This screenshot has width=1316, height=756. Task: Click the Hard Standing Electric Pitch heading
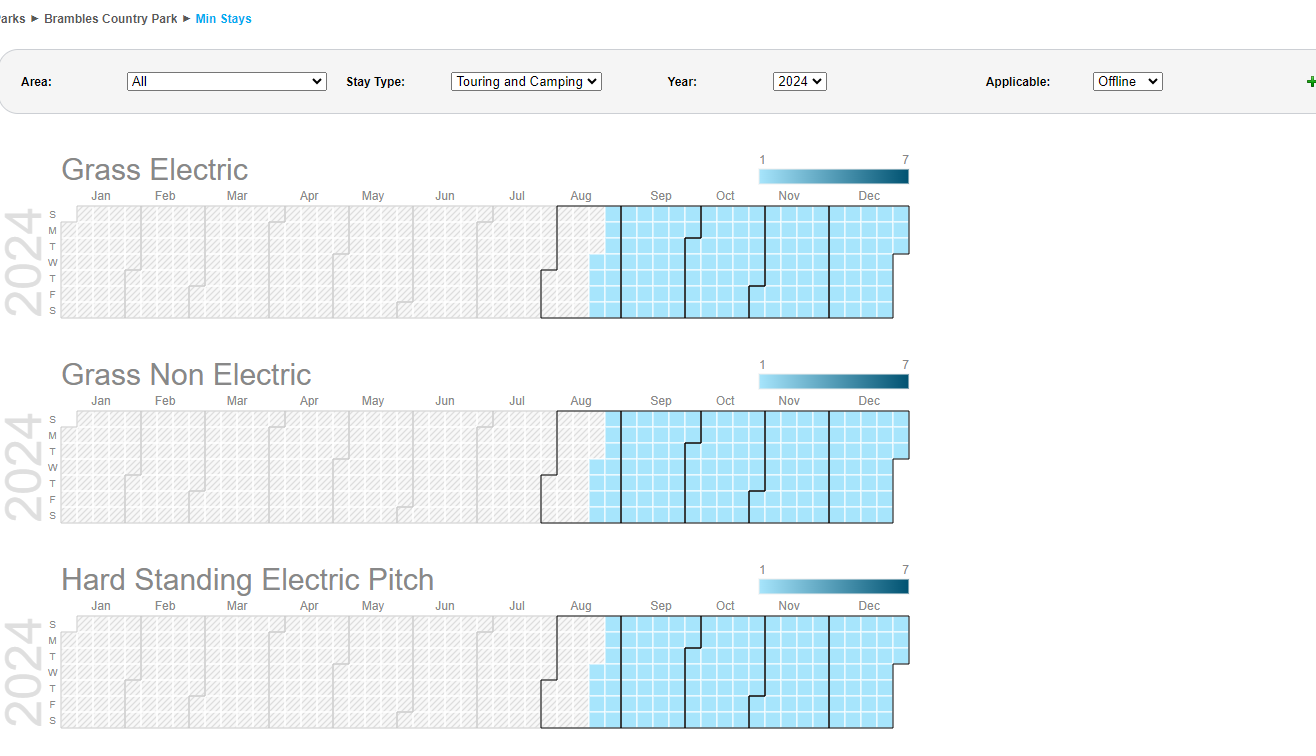tap(247, 580)
